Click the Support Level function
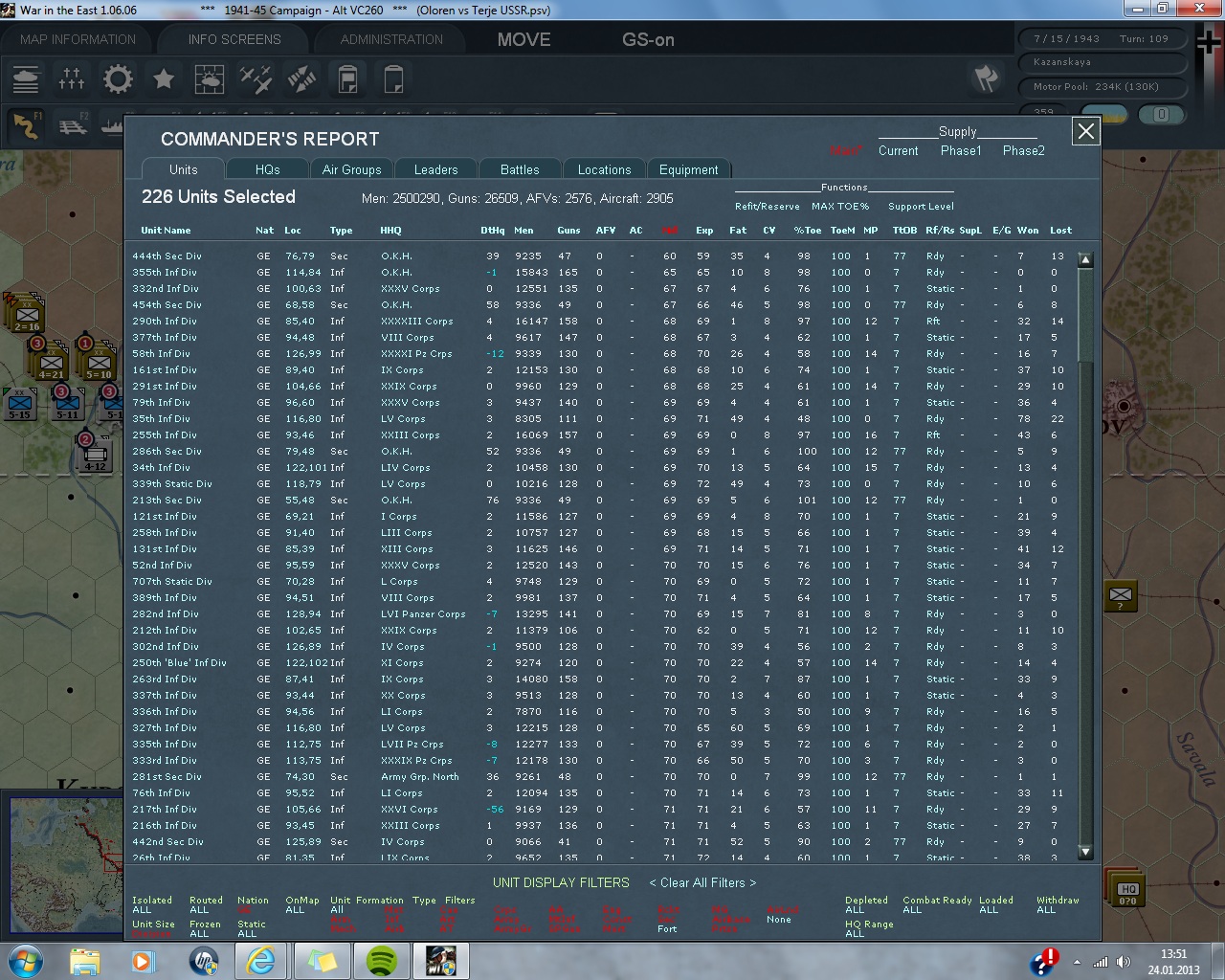1225x980 pixels. click(921, 206)
